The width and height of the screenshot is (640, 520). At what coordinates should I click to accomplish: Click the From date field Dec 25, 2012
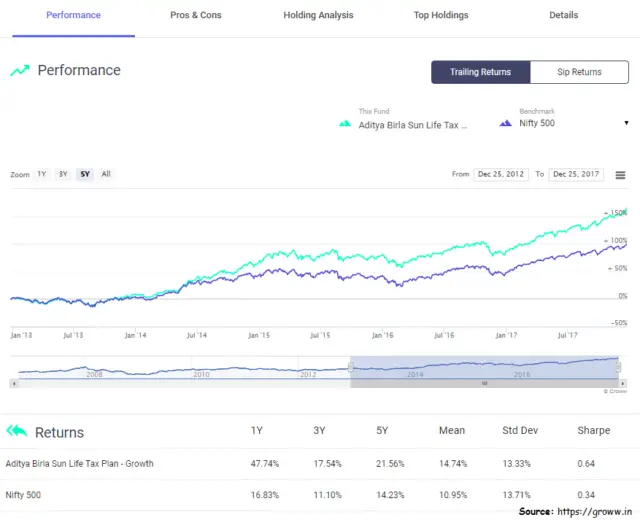[x=501, y=174]
